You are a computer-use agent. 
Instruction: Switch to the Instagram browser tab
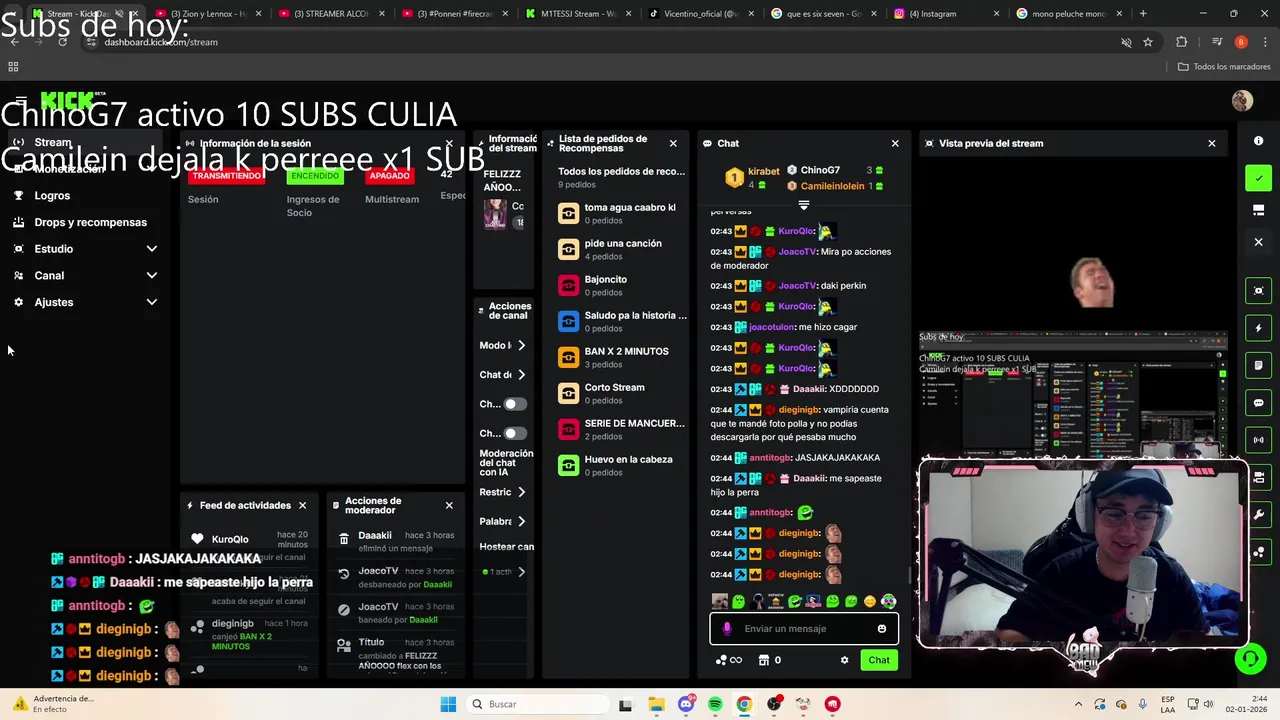(945, 14)
